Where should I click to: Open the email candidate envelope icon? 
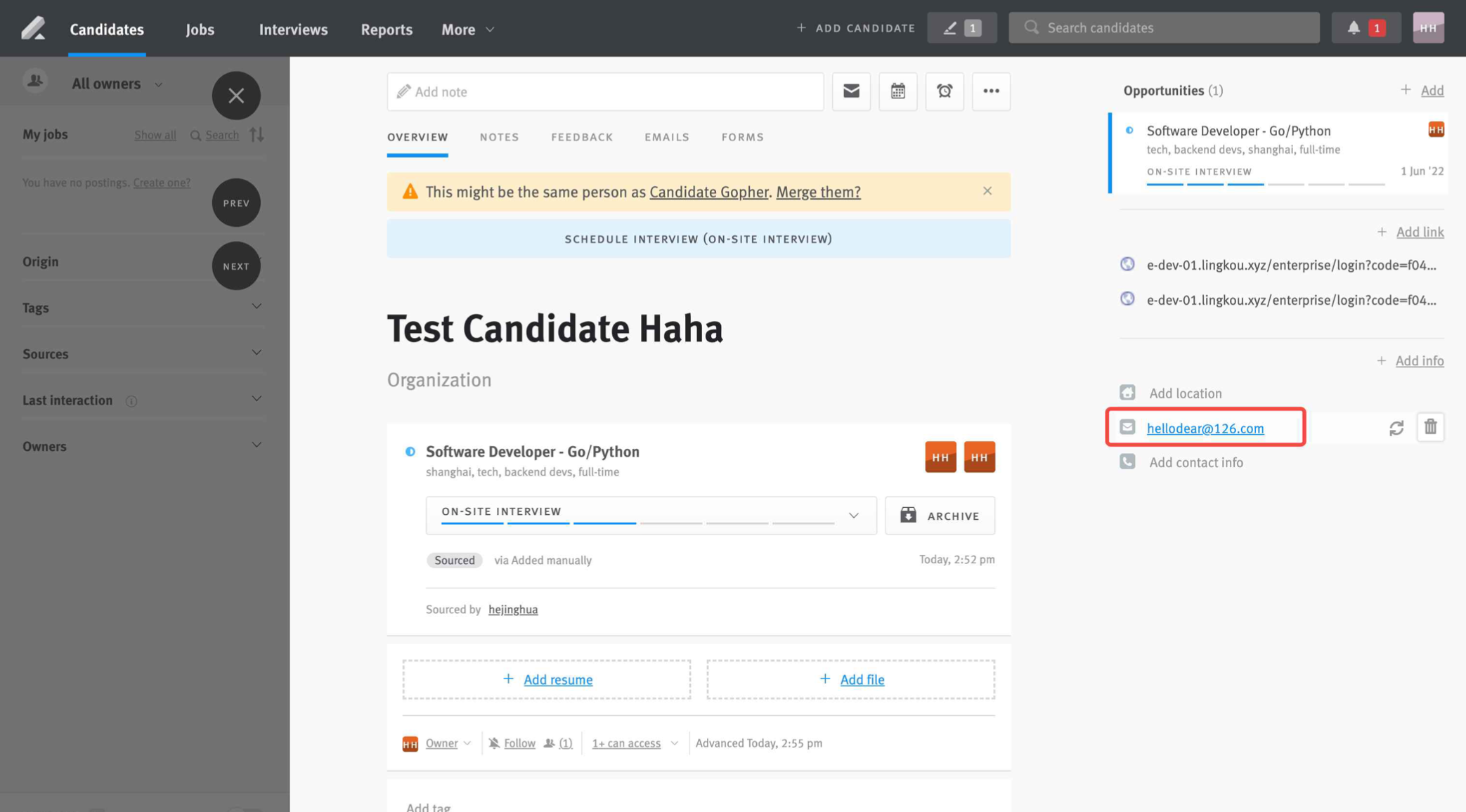click(x=851, y=91)
